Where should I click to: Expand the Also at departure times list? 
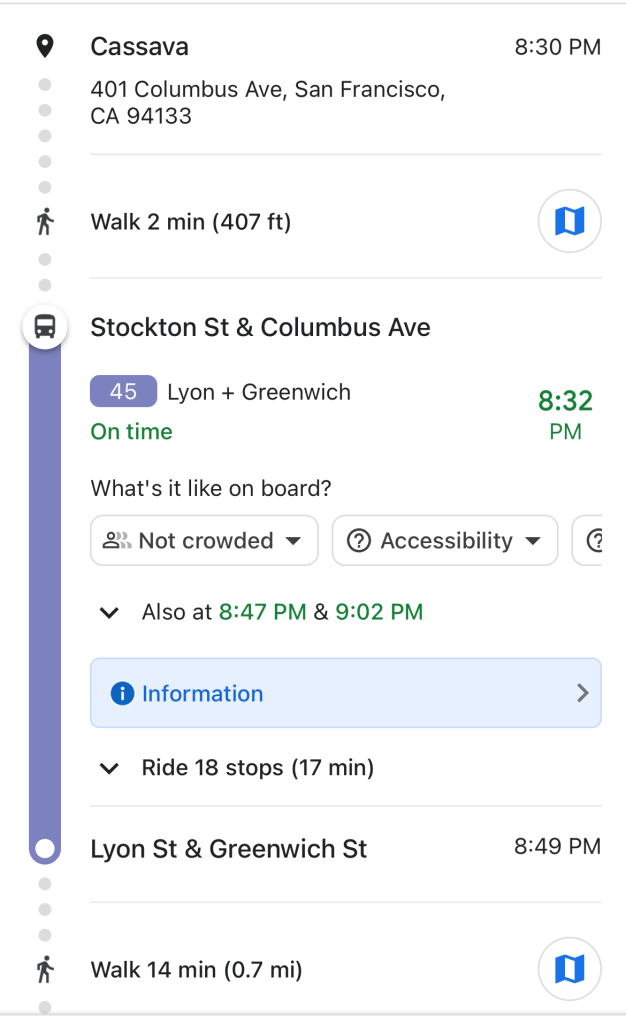point(110,612)
